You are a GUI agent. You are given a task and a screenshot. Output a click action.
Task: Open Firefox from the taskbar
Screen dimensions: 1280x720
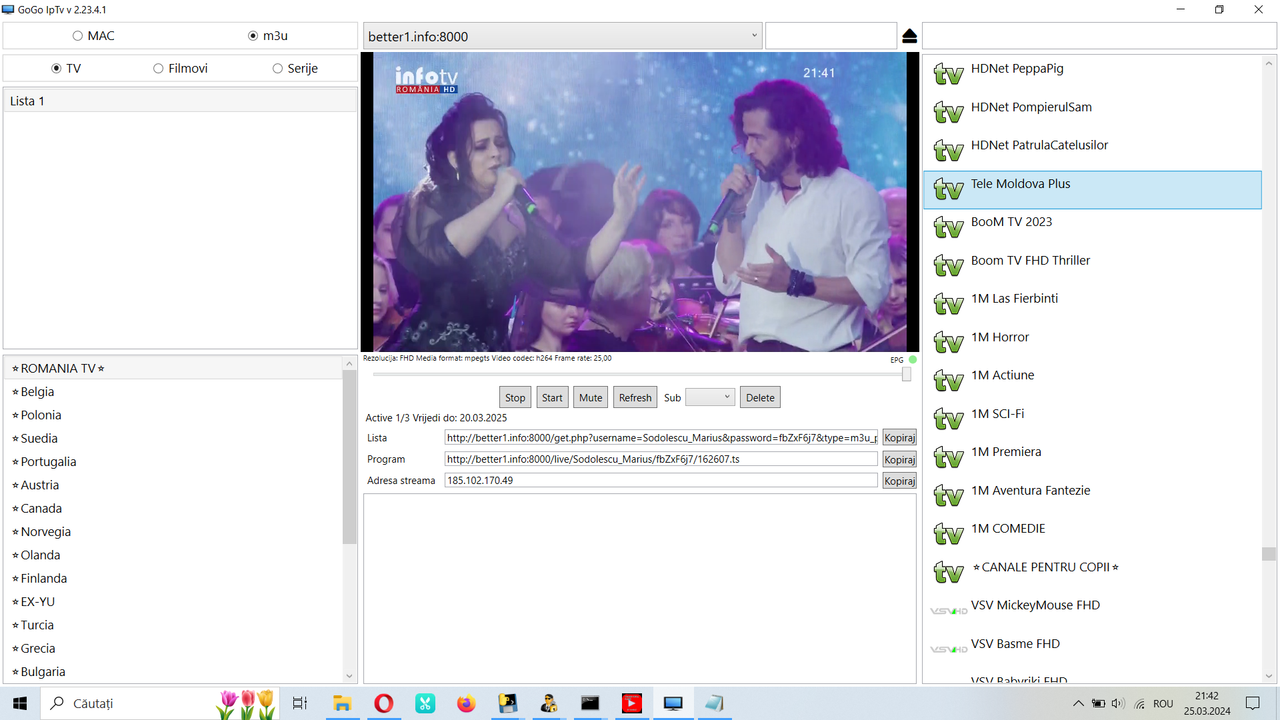click(466, 703)
